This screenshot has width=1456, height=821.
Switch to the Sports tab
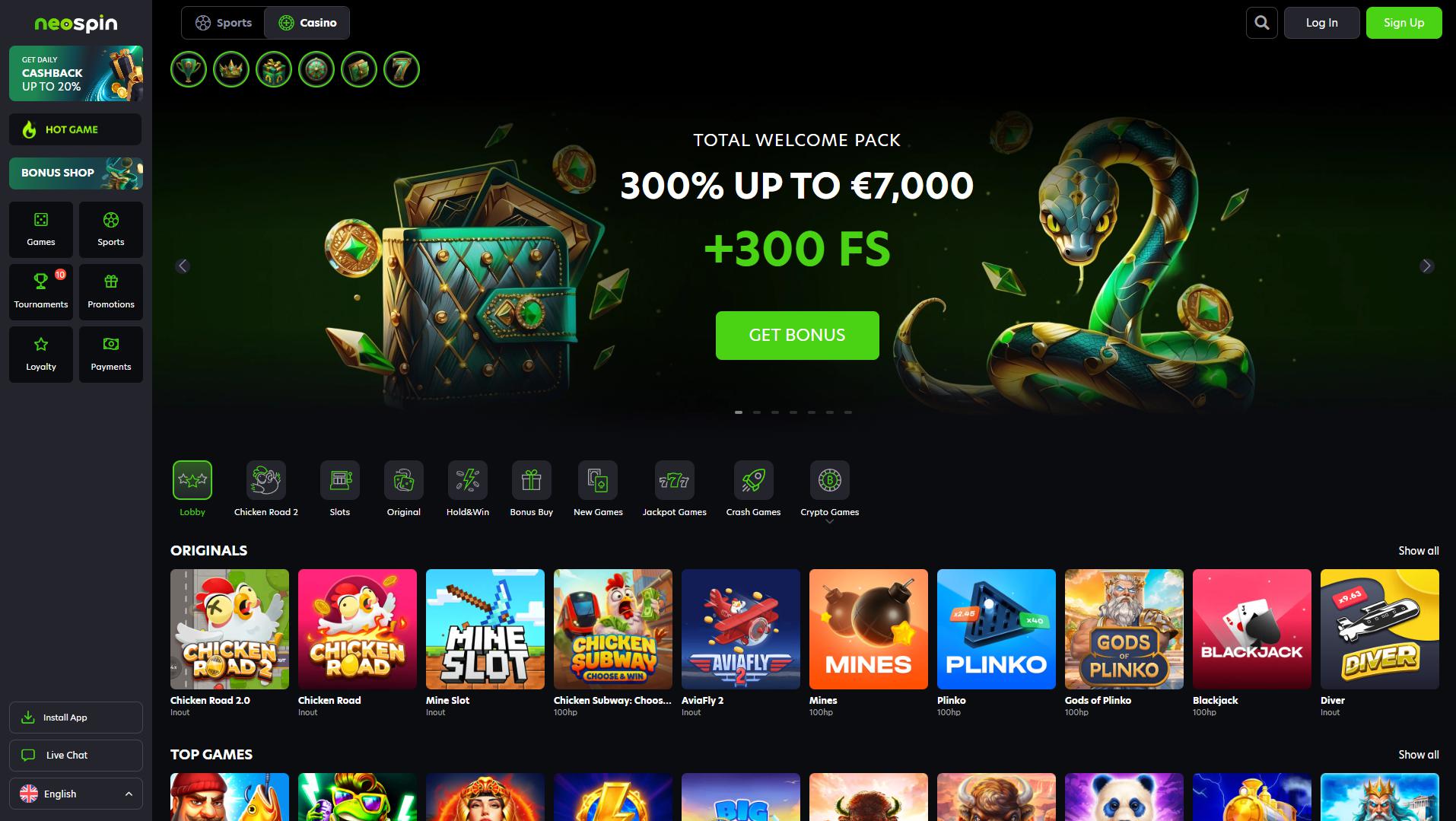223,23
